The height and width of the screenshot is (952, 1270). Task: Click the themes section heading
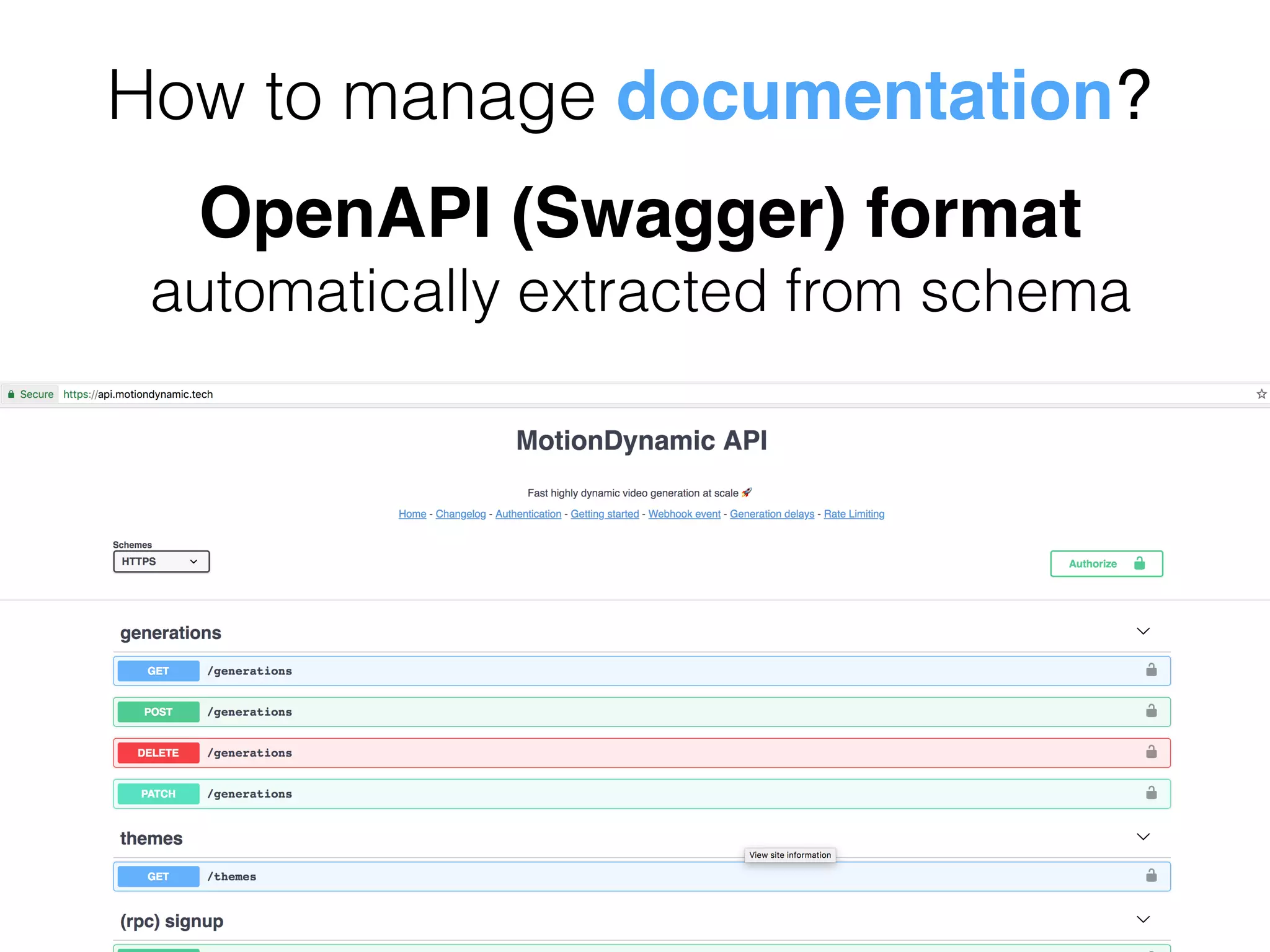(x=151, y=839)
